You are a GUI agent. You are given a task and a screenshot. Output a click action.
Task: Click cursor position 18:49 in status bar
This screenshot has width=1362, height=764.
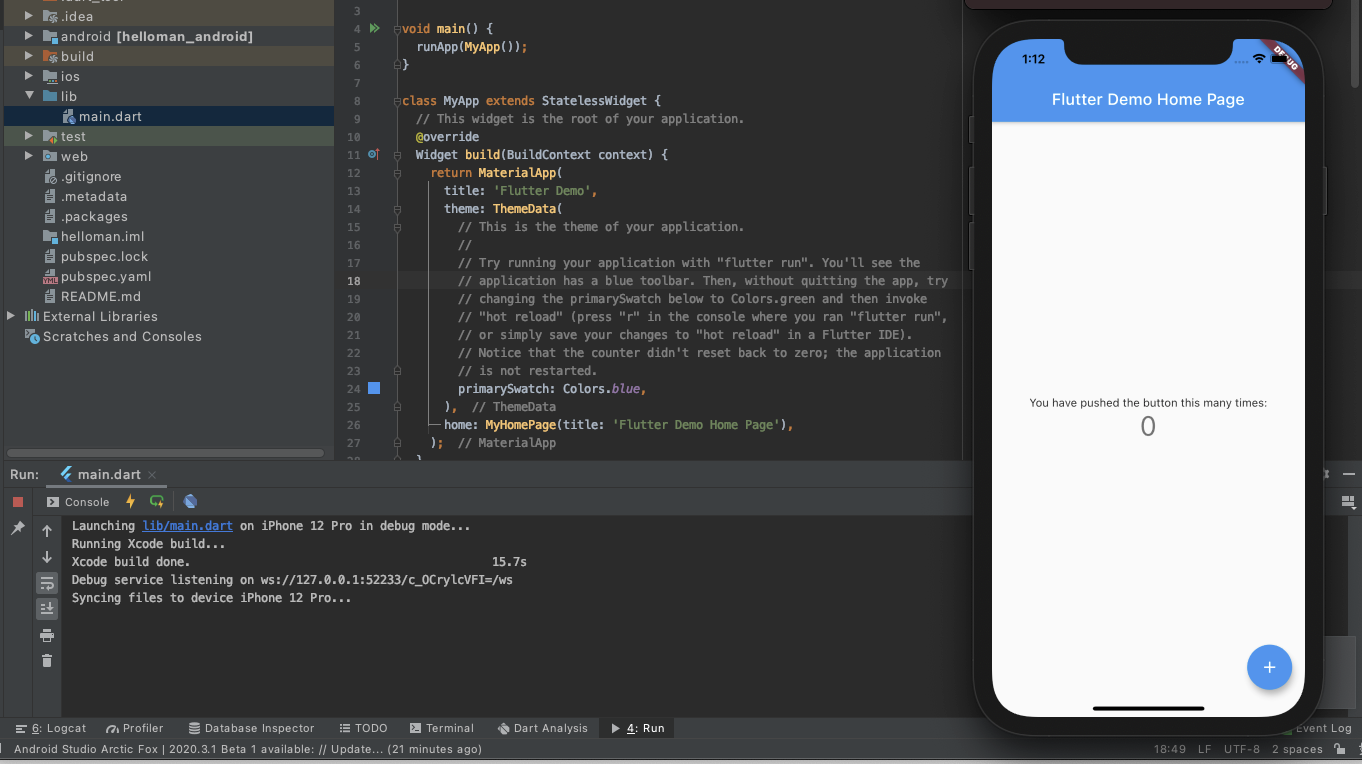[x=1170, y=749]
